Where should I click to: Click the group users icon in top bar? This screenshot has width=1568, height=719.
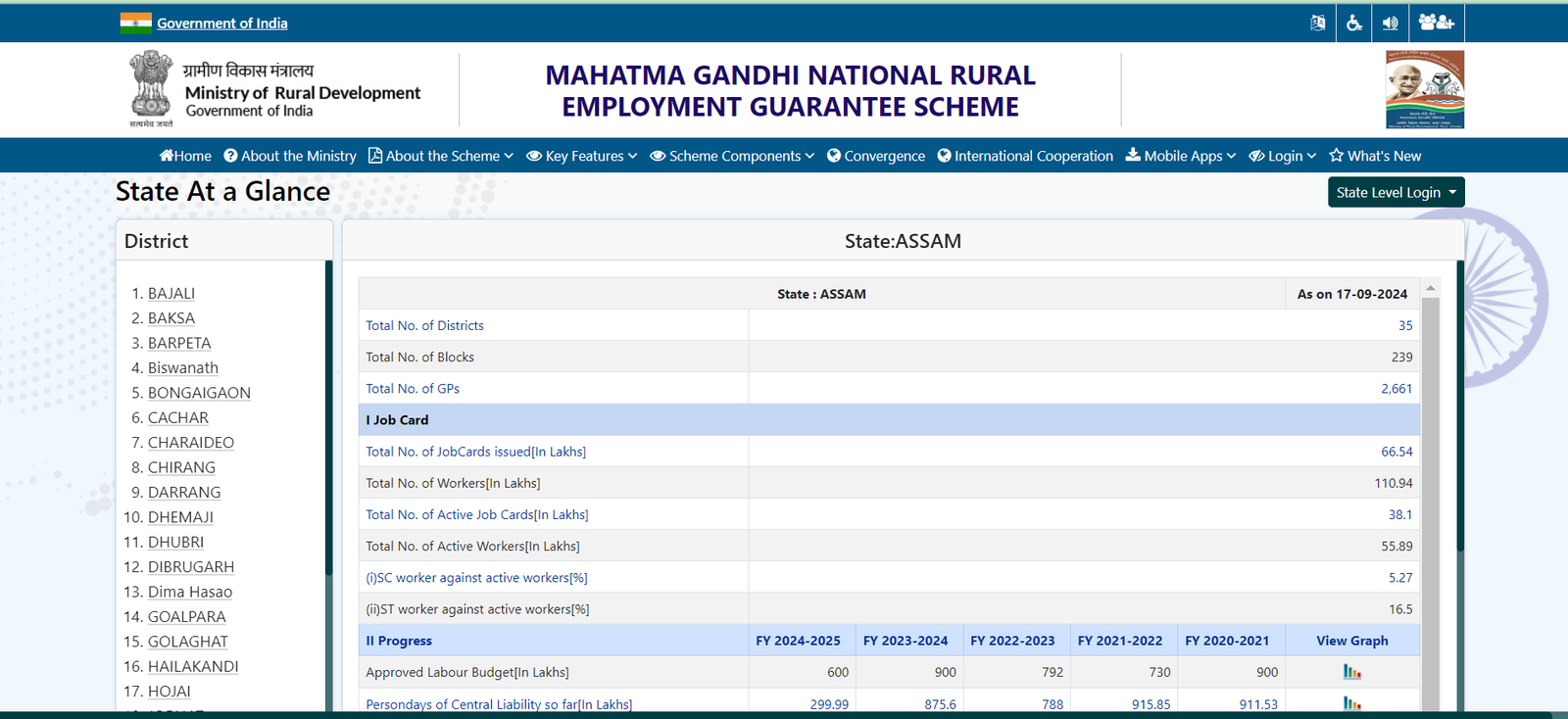pyautogui.click(x=1437, y=23)
